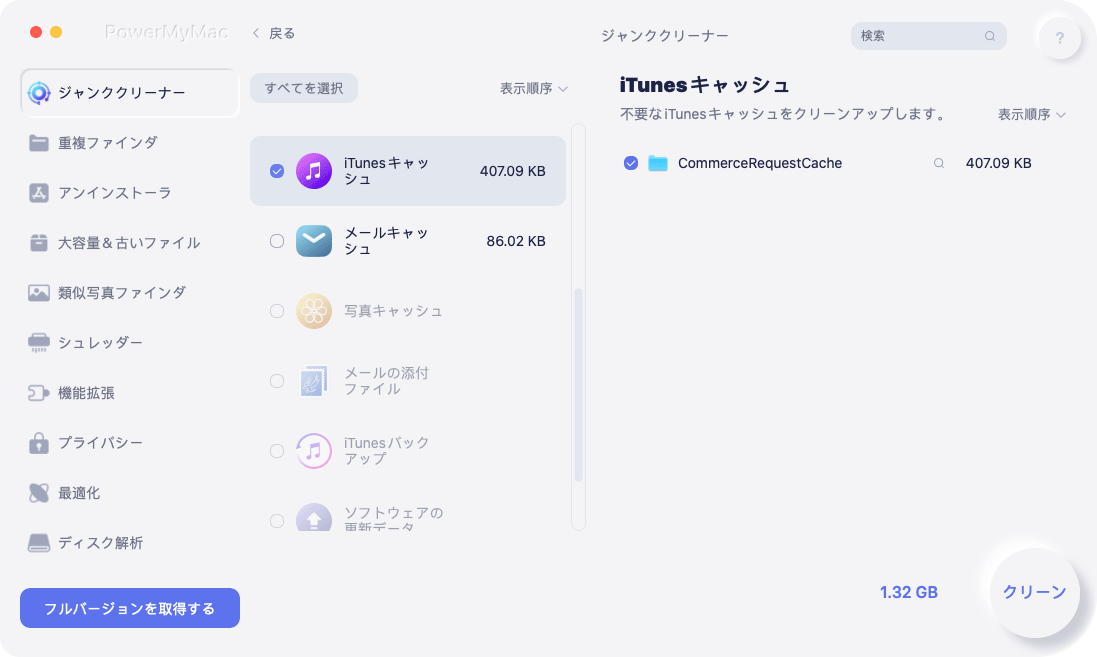Click the Junk Cleaner (ジャンククリーナー) sidebar icon
1097x657 pixels.
coord(39,92)
